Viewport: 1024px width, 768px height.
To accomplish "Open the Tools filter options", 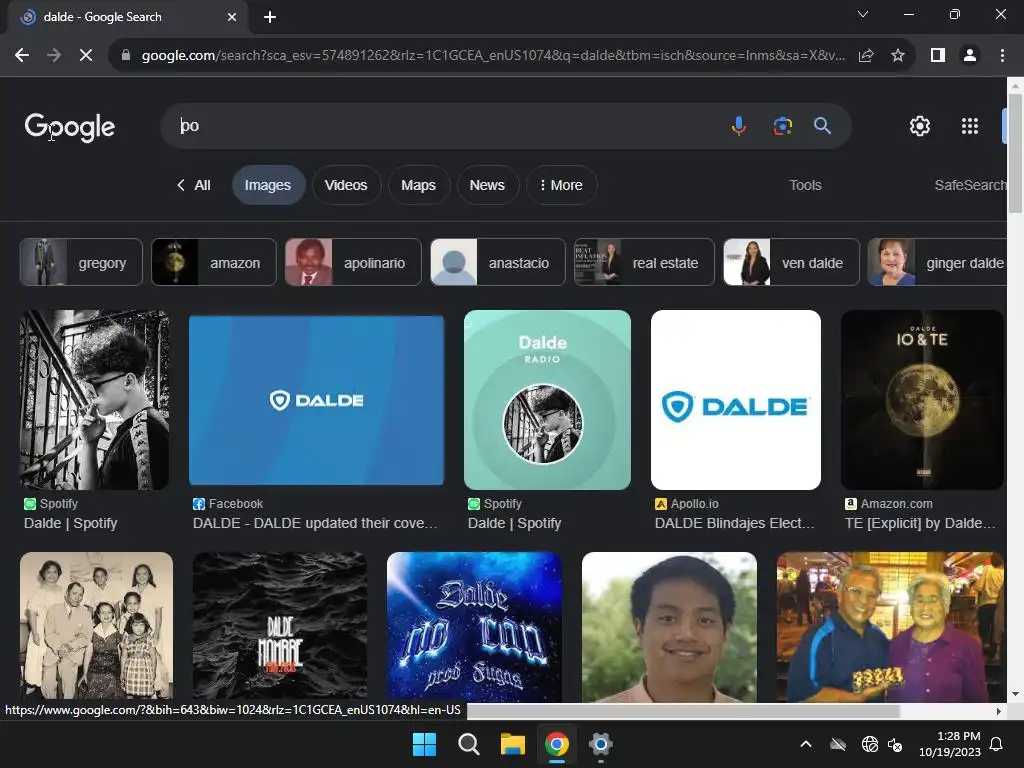I will (805, 185).
